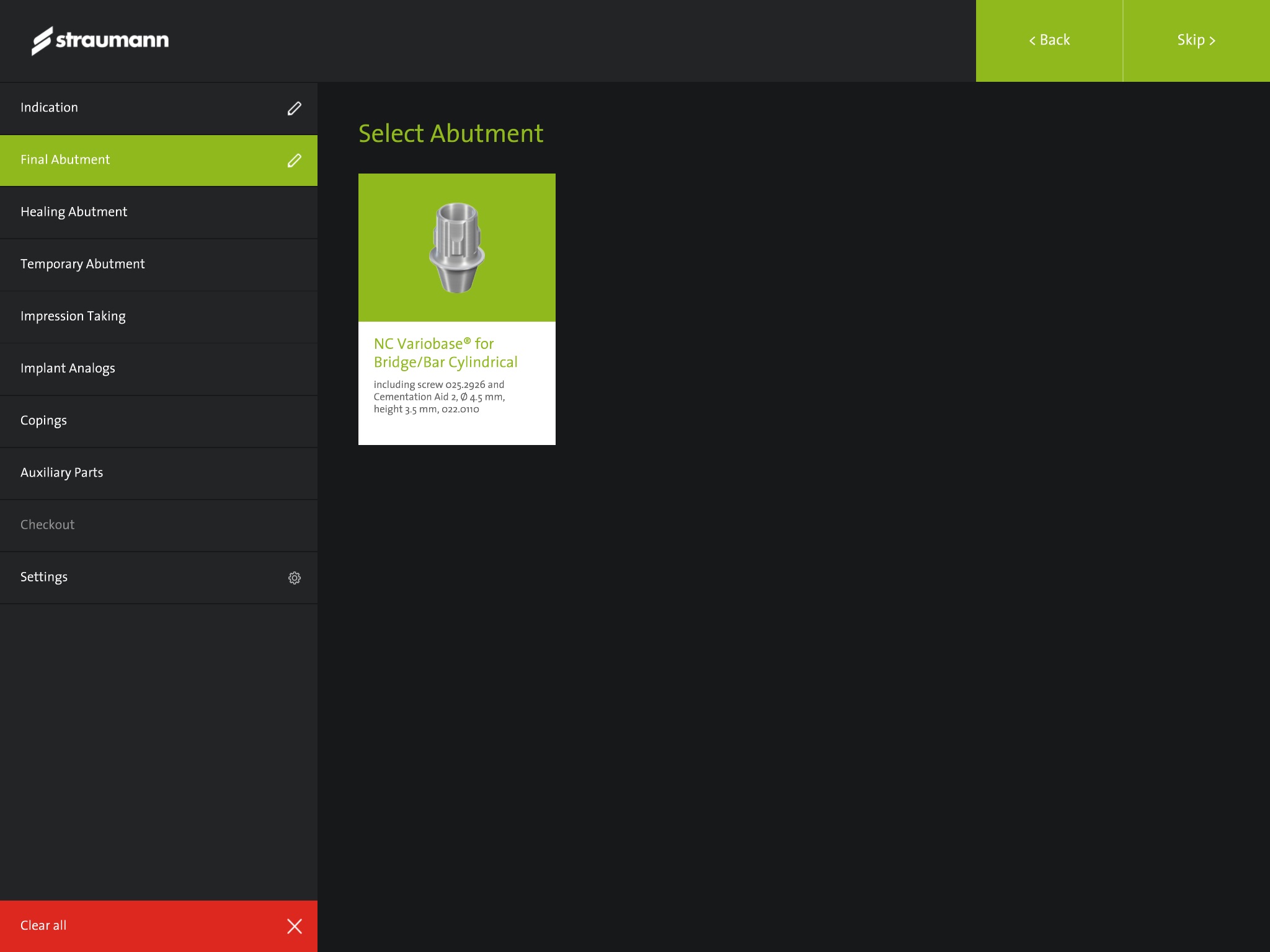Click the Skip navigation icon
This screenshot has height=952, width=1270.
click(1213, 40)
